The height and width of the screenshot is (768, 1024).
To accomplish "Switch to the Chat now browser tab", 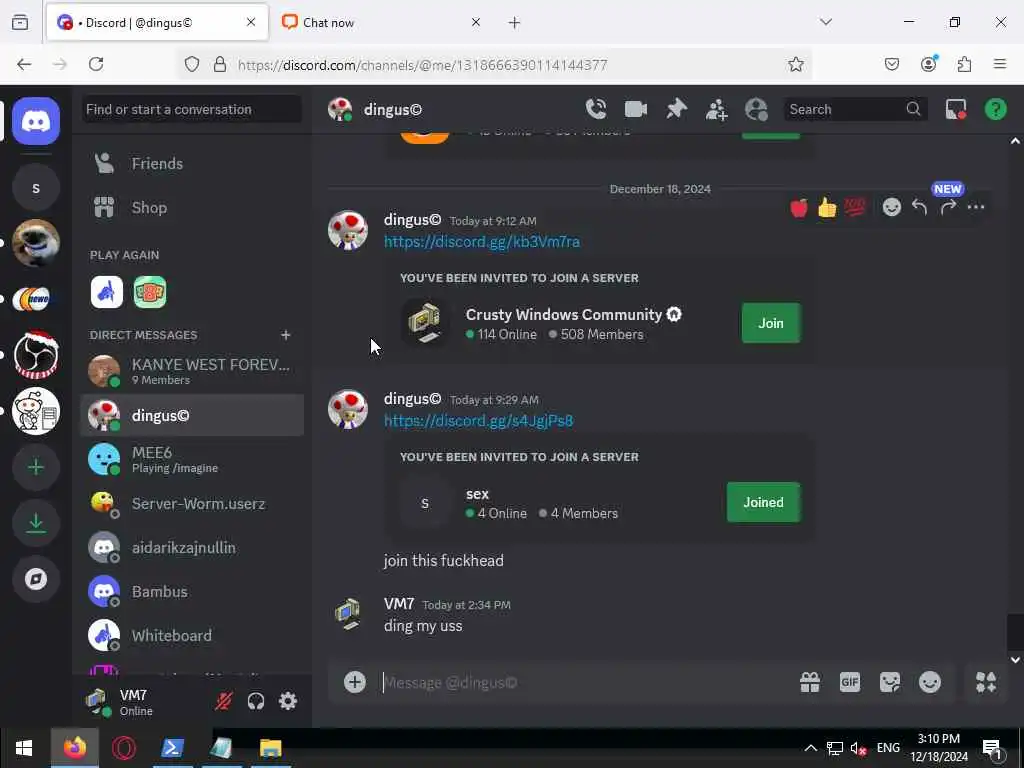I will click(x=382, y=22).
